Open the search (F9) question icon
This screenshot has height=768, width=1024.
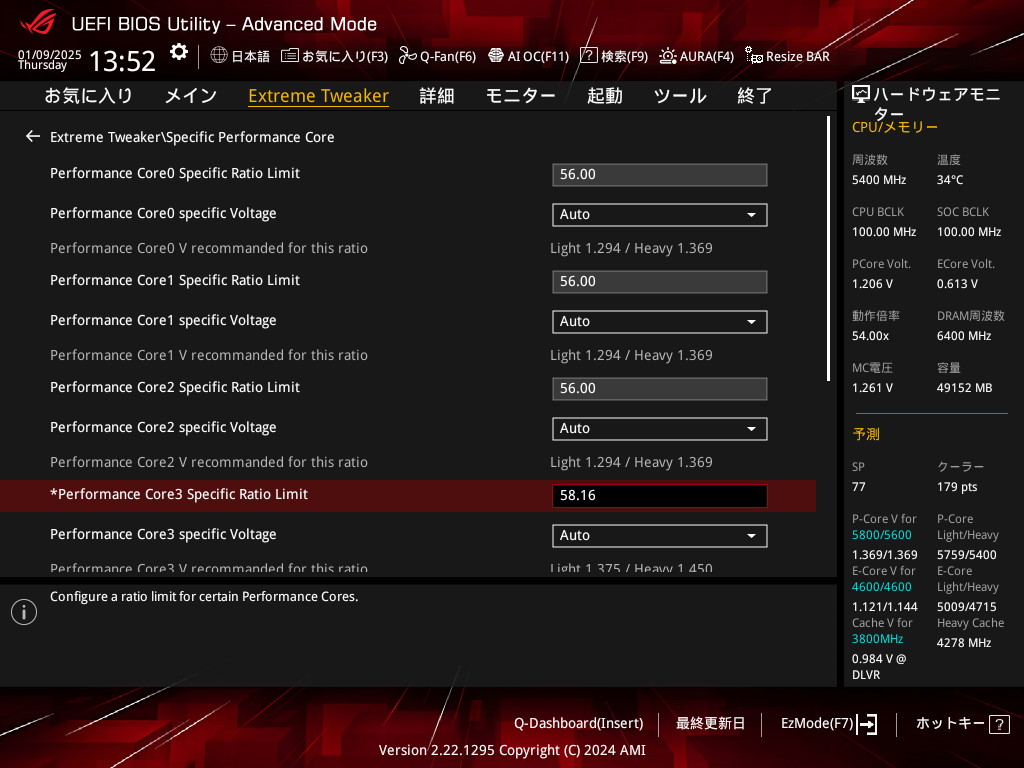pos(589,56)
